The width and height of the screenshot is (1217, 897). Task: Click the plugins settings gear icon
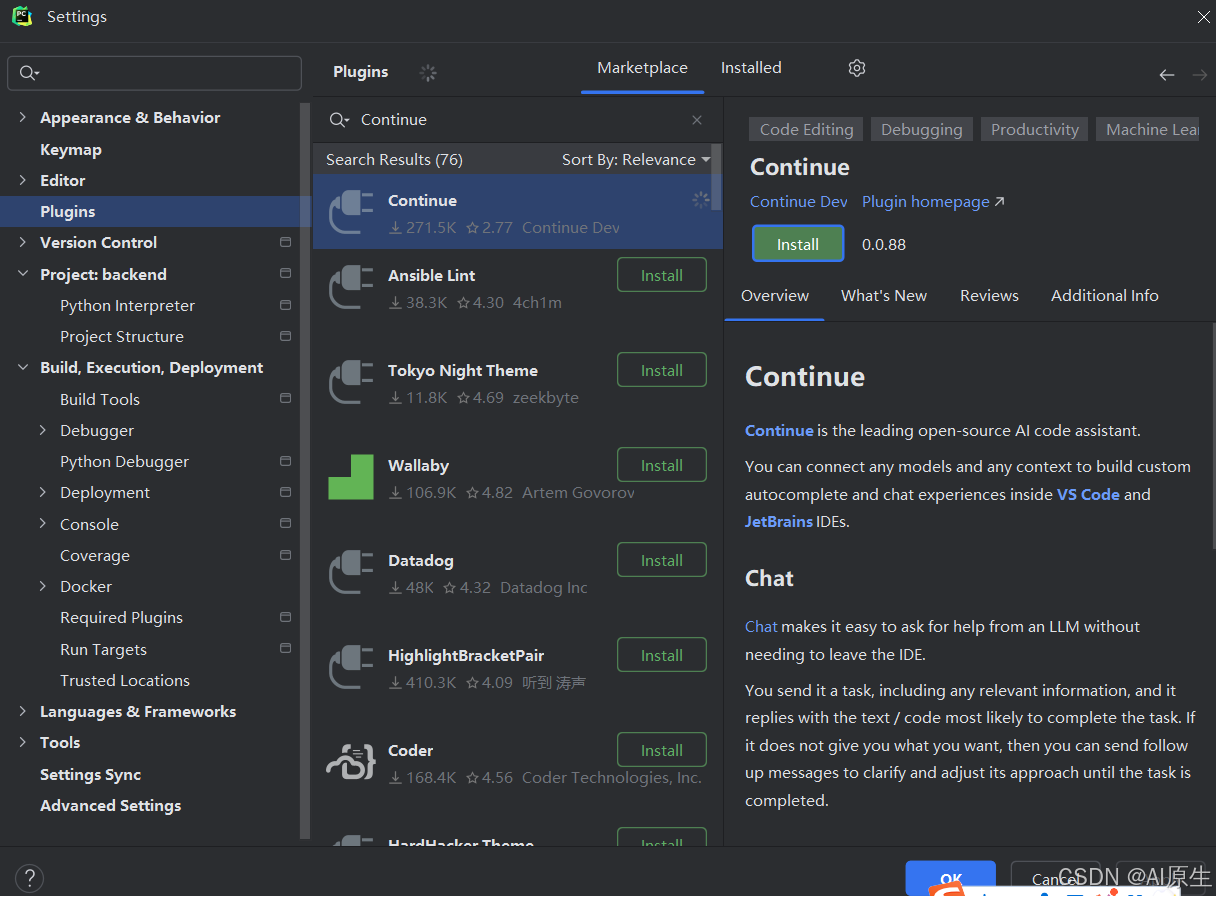(x=857, y=68)
